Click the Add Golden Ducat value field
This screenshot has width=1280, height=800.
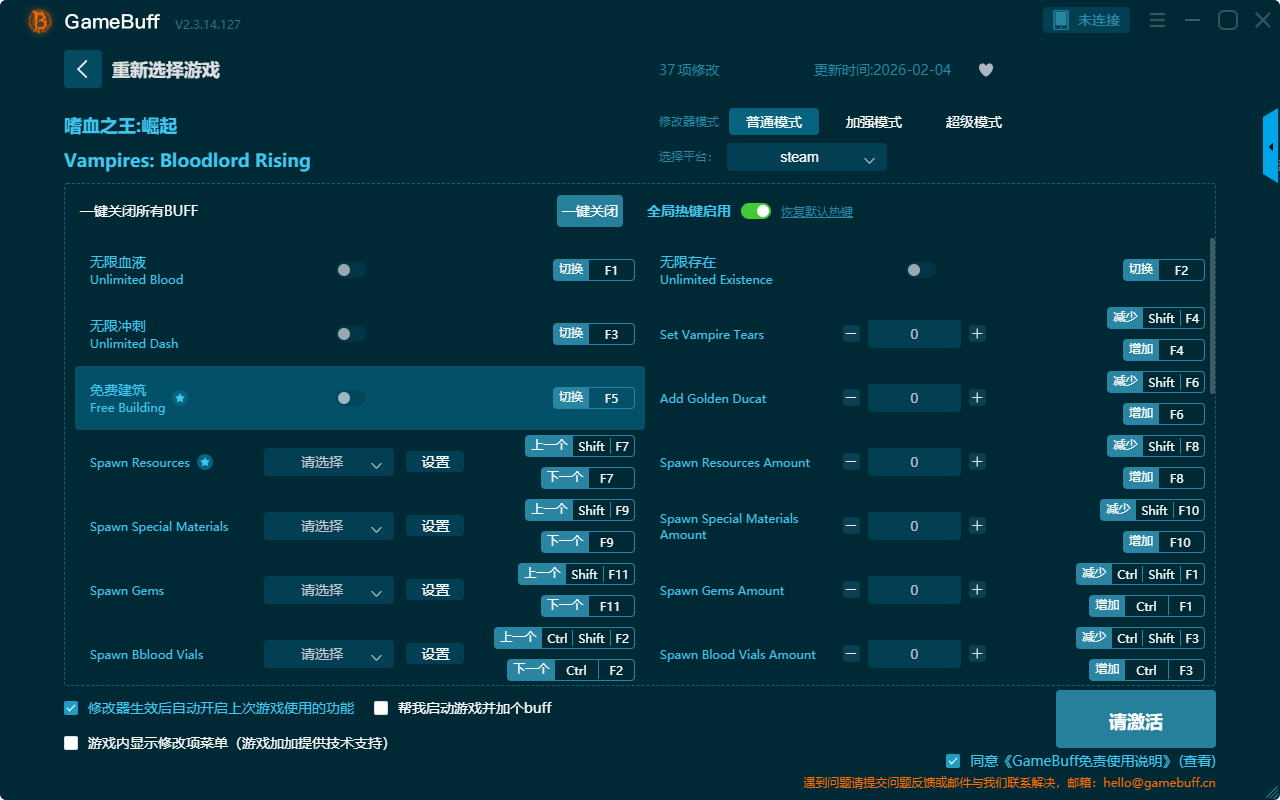913,398
